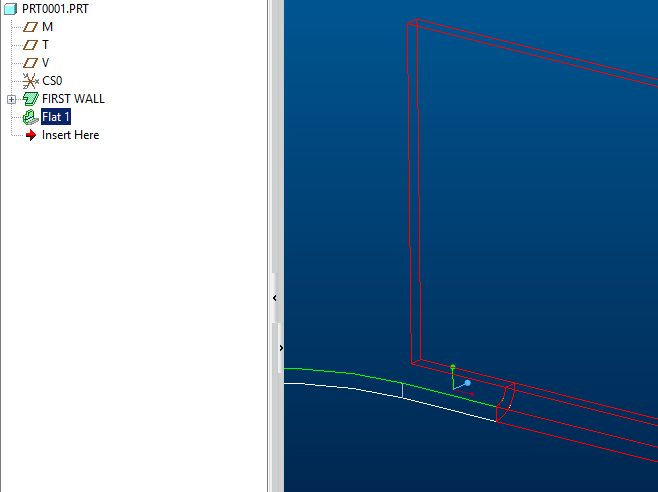Collapse model tree with left chevron
This screenshot has width=658, height=492.
click(x=274, y=298)
